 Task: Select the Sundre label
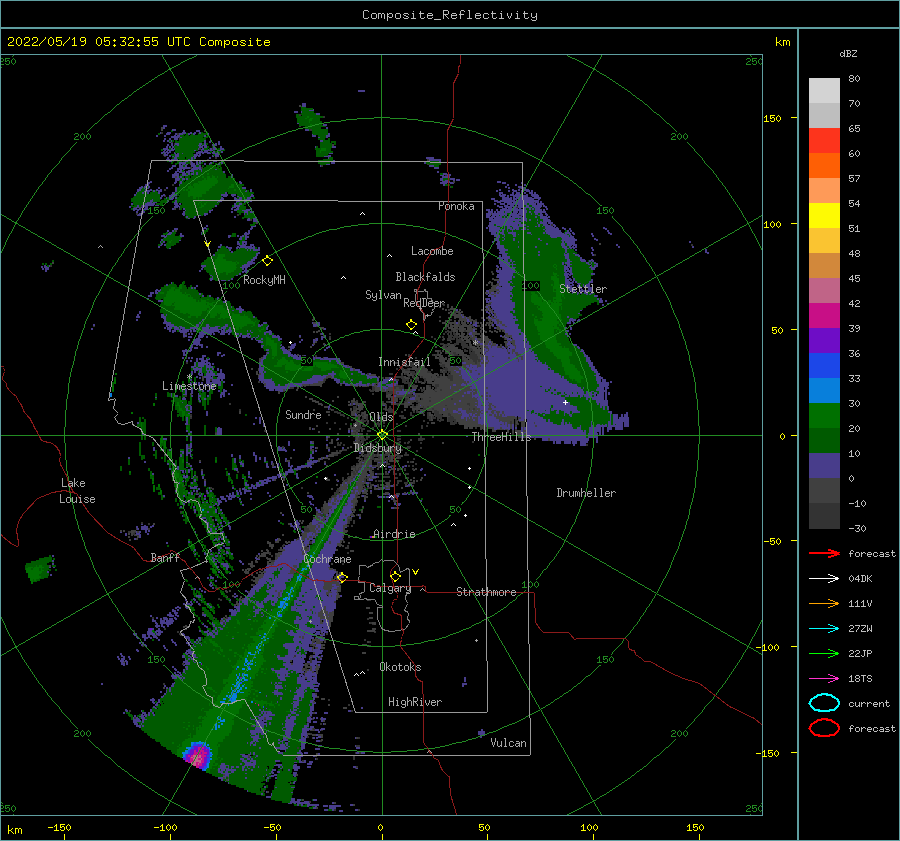[x=303, y=414]
